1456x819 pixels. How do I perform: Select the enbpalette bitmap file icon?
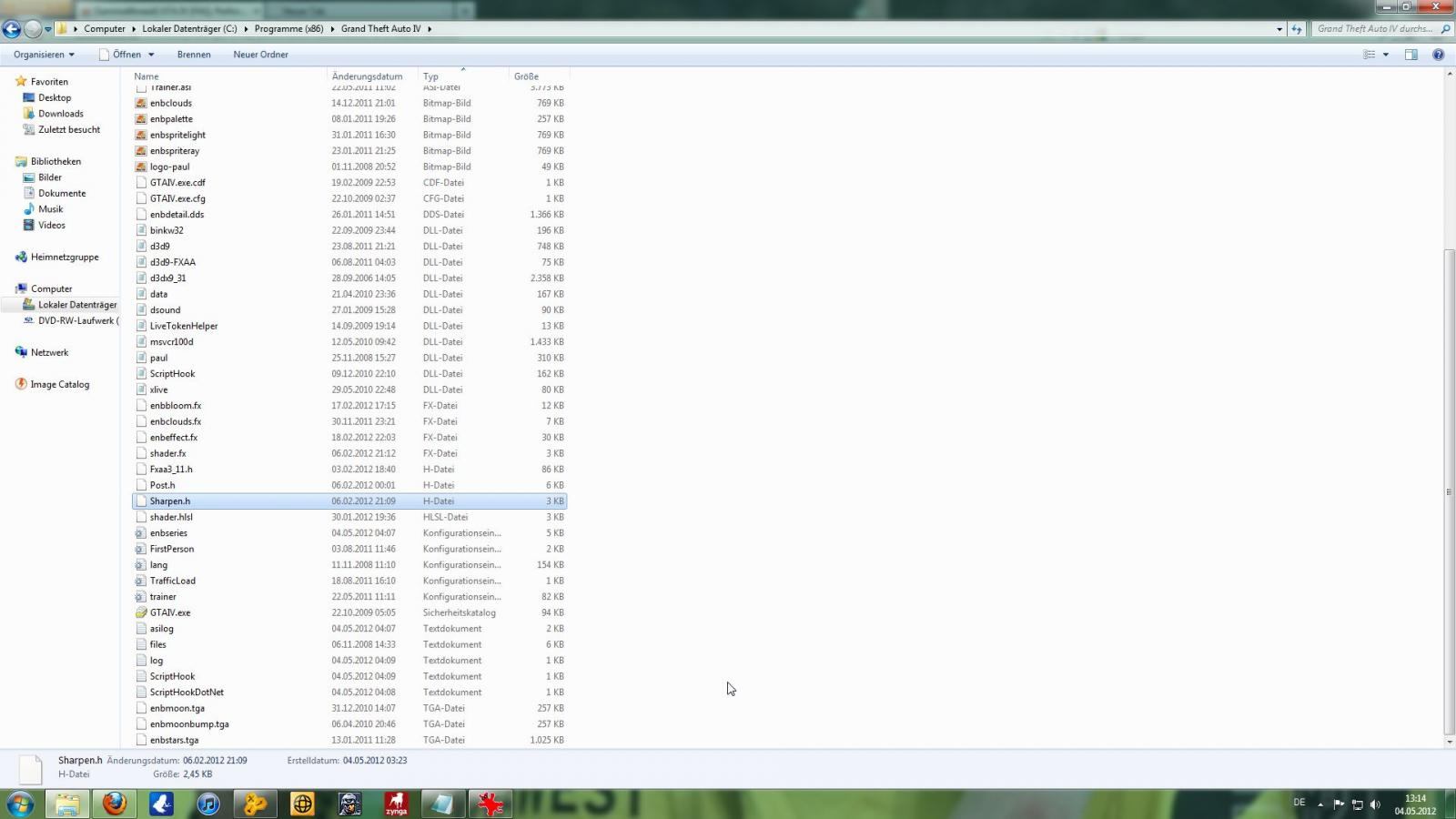point(141,119)
